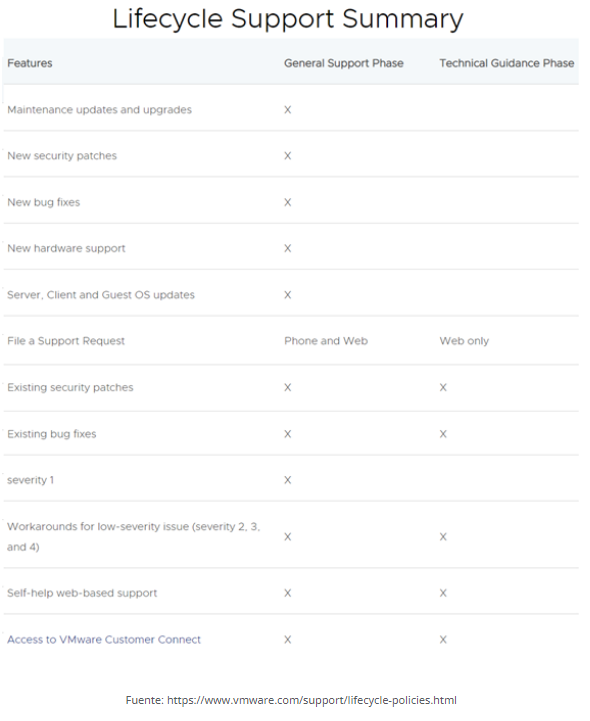This screenshot has height=721, width=590.
Task: Click Maintenance updates and upgrades row label
Action: (x=99, y=110)
